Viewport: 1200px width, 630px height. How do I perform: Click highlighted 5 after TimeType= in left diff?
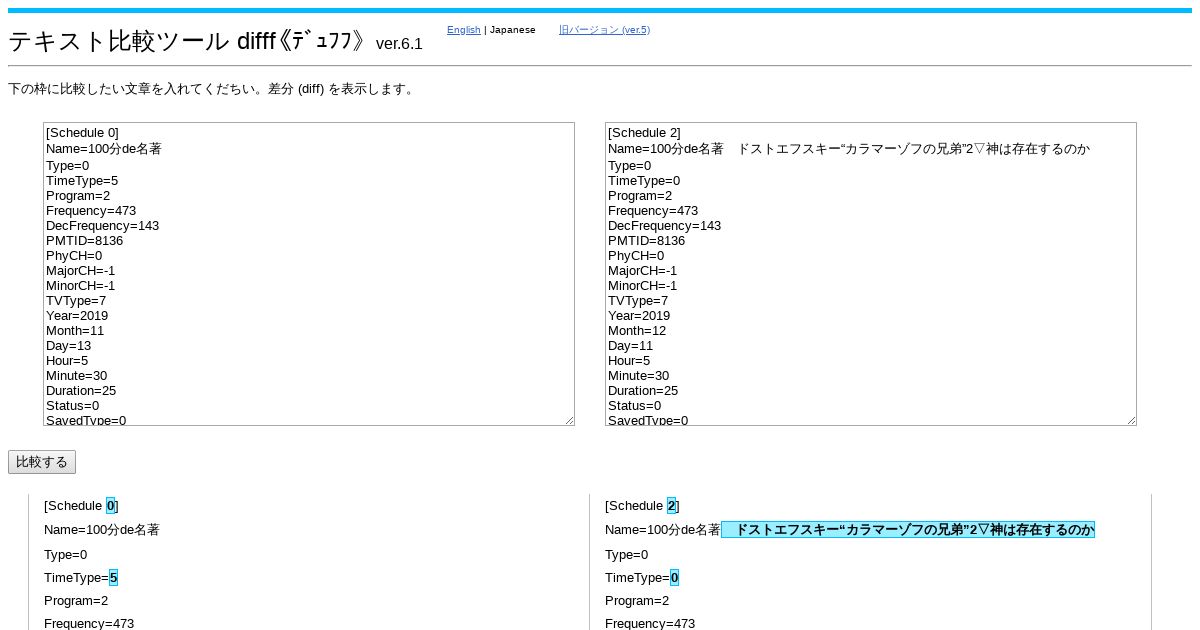point(113,578)
